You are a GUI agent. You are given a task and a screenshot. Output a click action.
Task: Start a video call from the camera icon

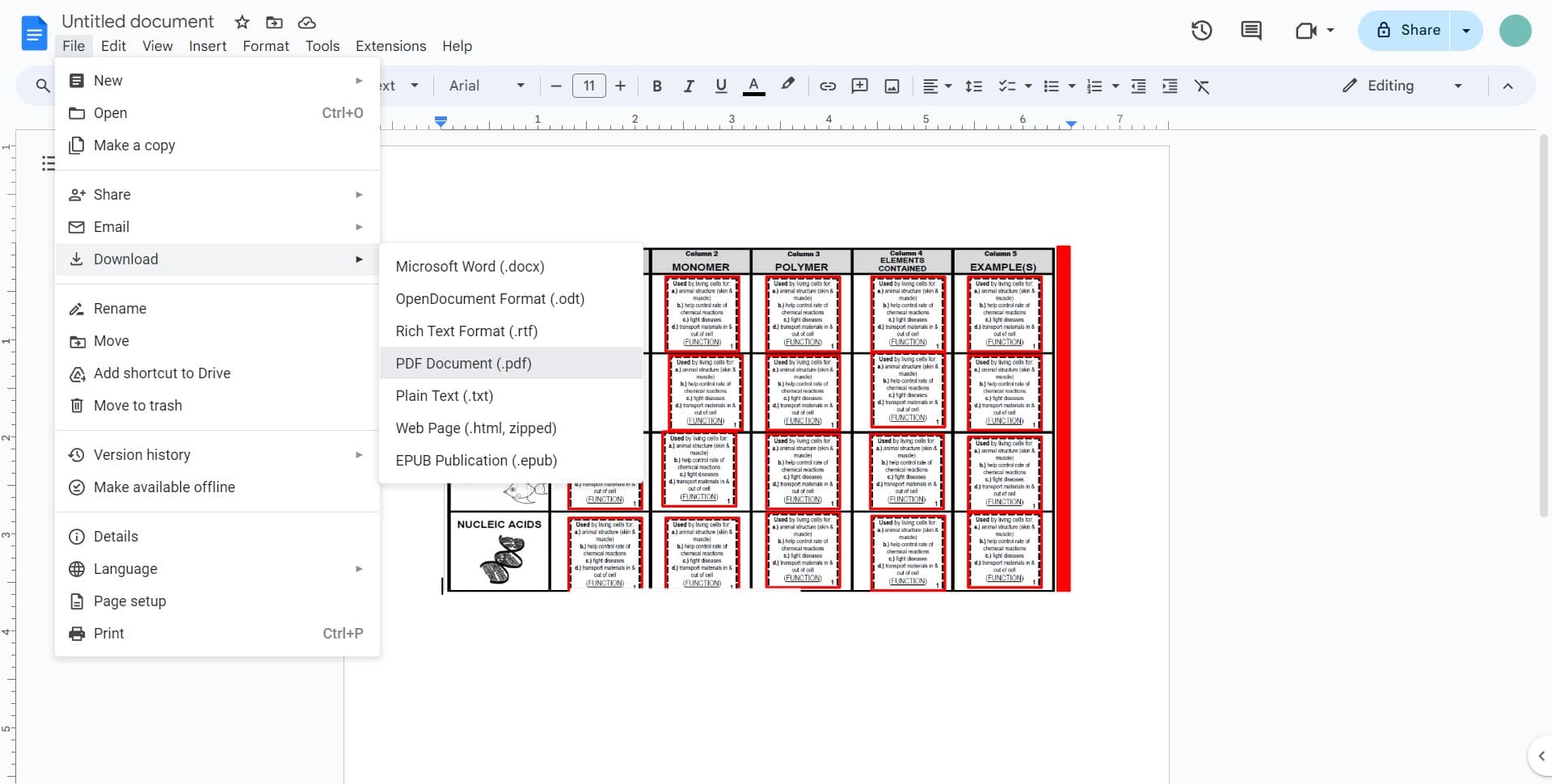tap(1307, 30)
